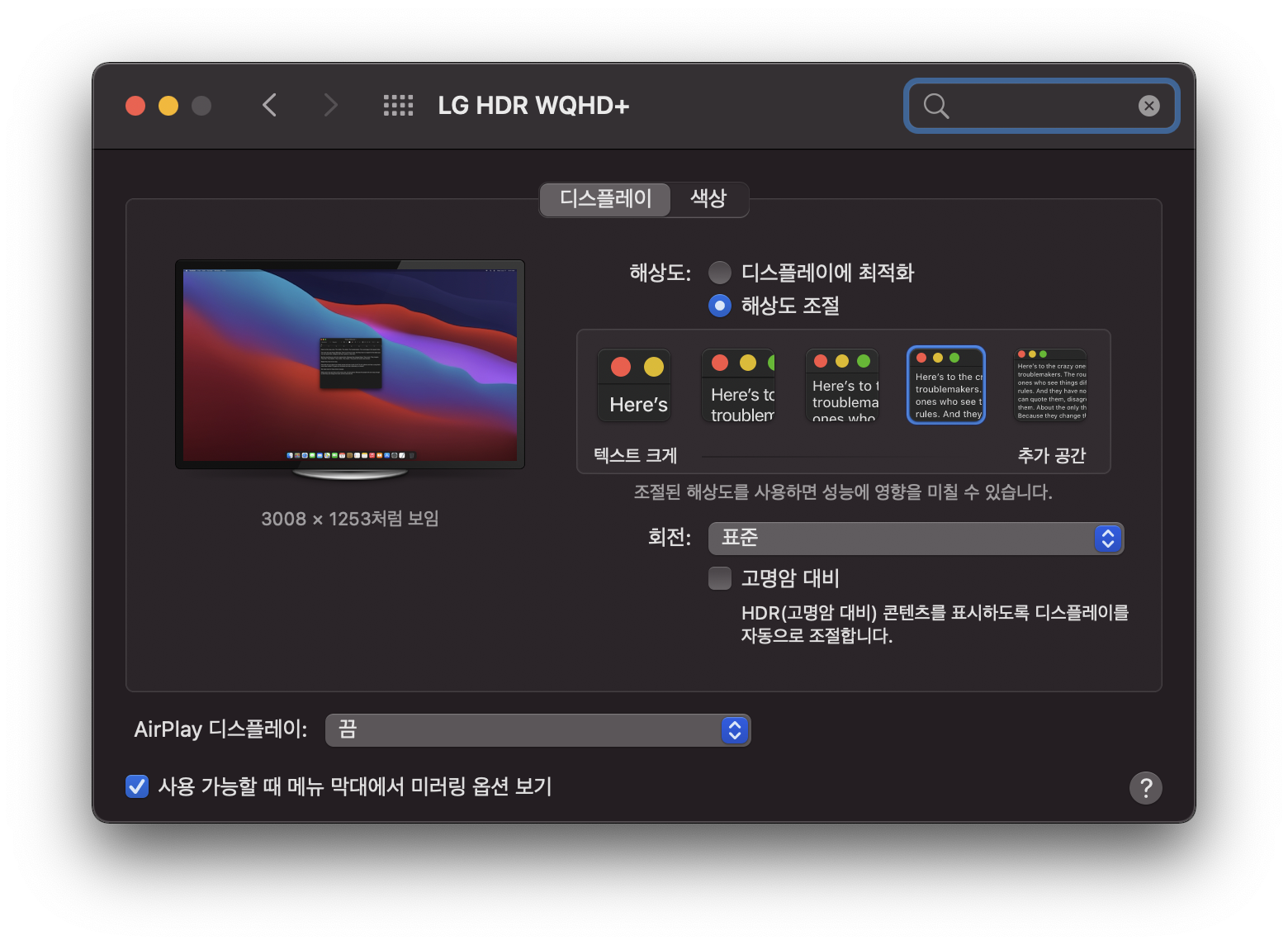Clear the search field with X
The width and height of the screenshot is (1288, 945).
tap(1148, 106)
